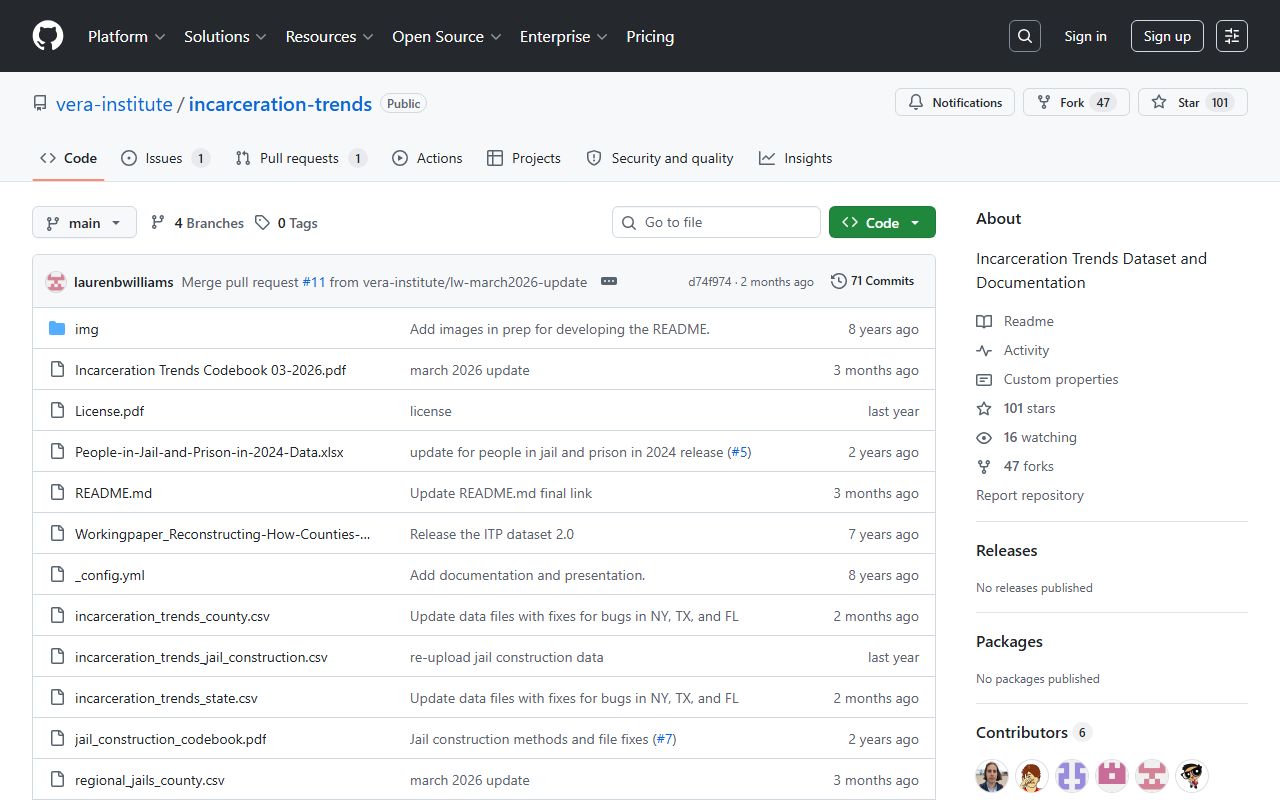Click the tag icon beside 0 Tags
1280x800 pixels.
[262, 223]
